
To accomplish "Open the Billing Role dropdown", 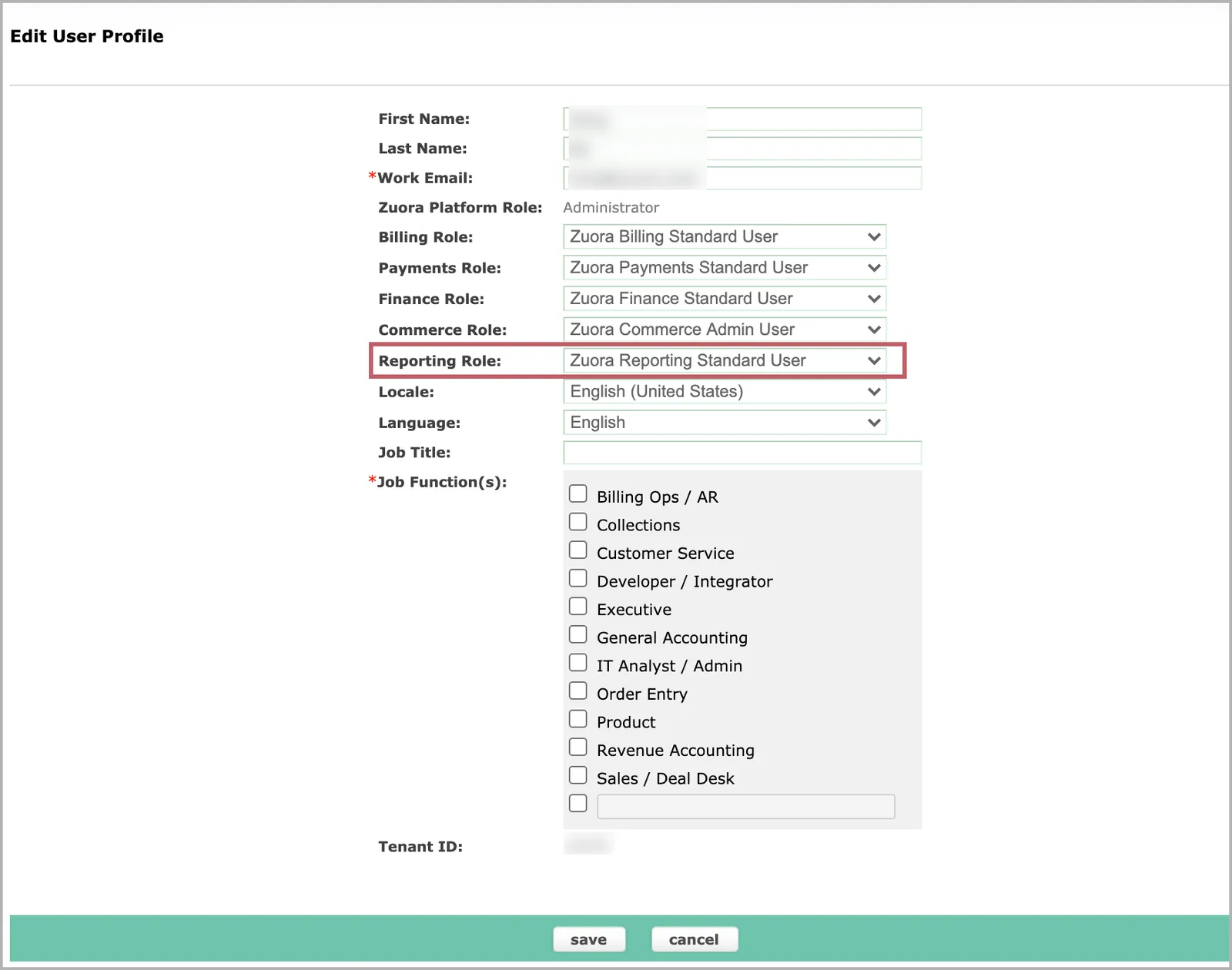I will point(725,236).
